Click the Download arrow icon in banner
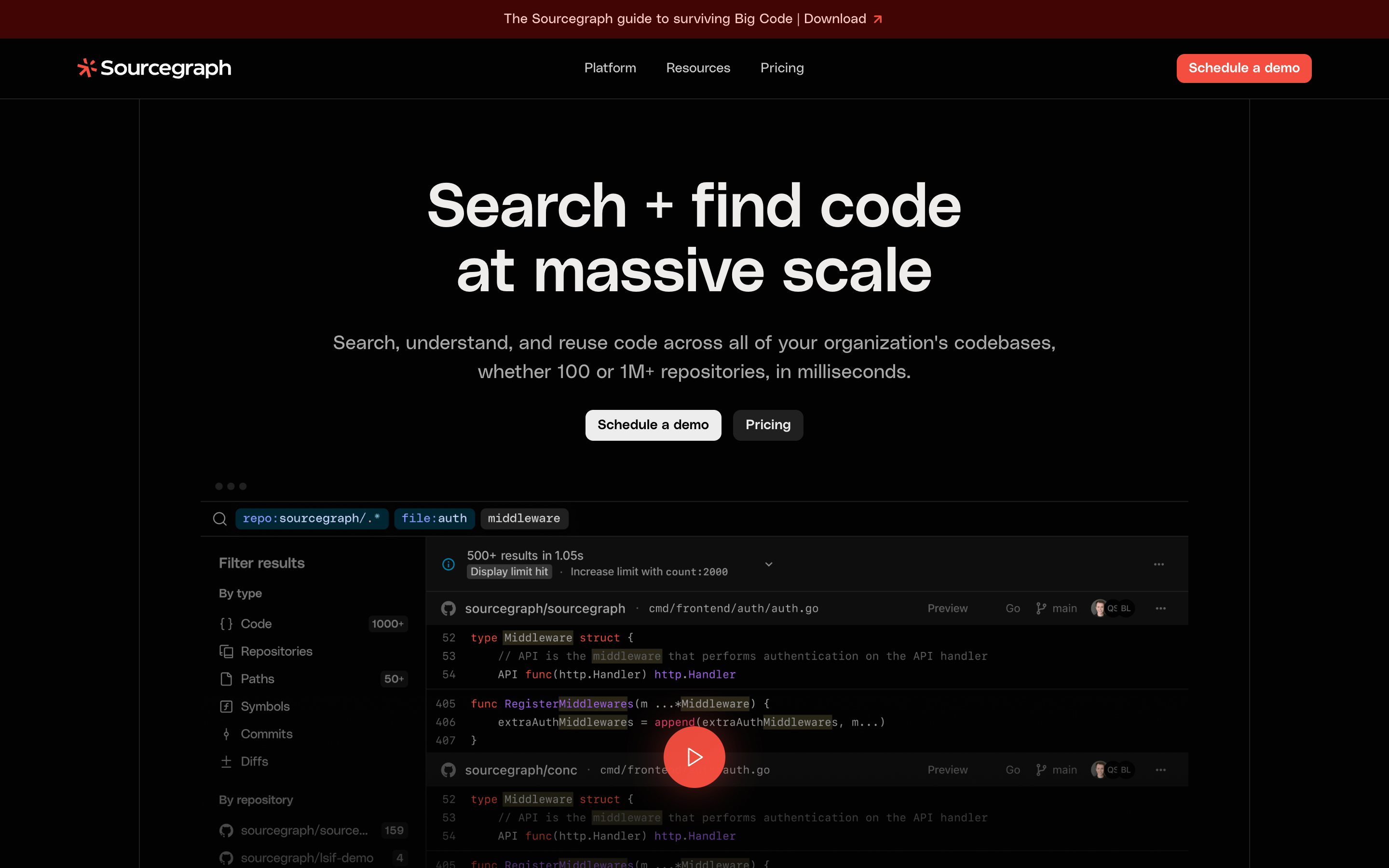Image resolution: width=1389 pixels, height=868 pixels. 878,19
